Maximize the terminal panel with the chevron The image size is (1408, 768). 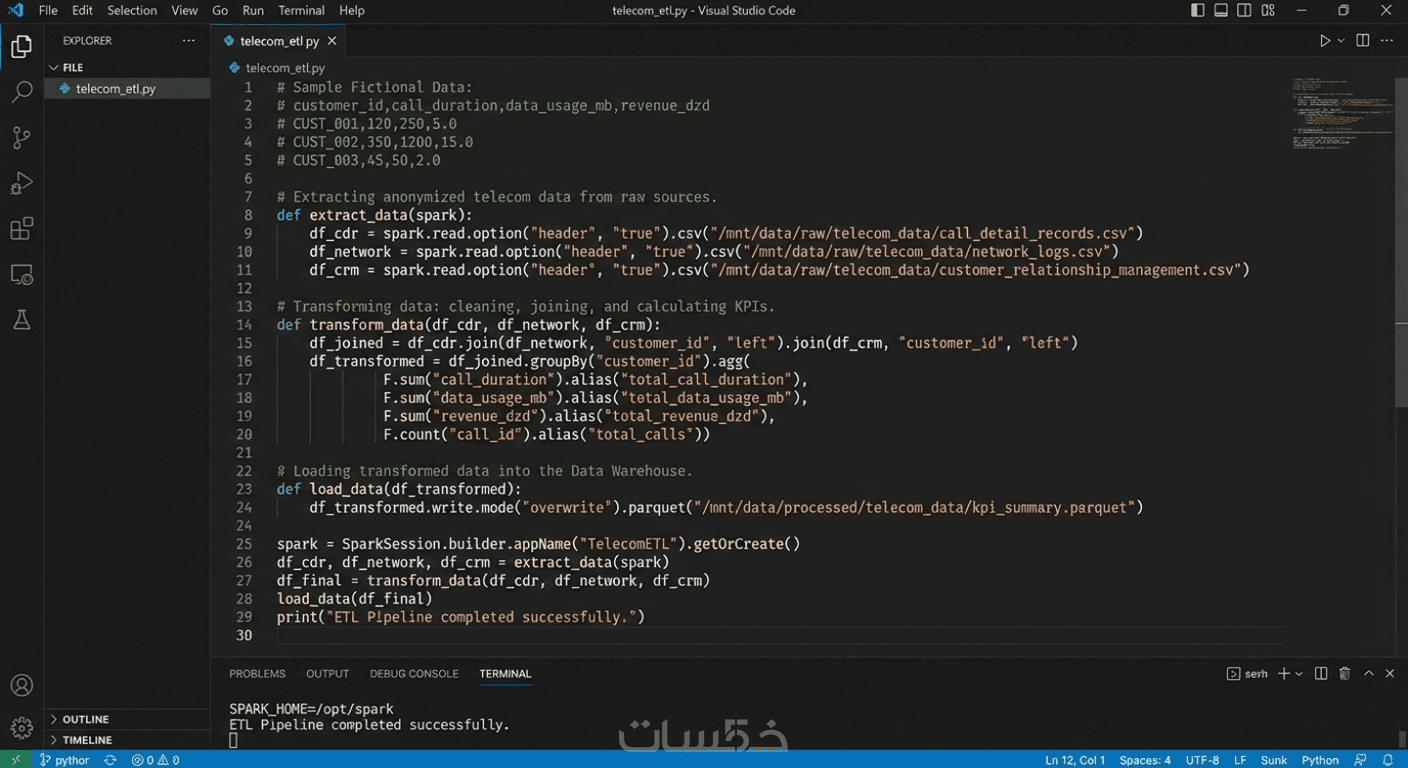1368,674
